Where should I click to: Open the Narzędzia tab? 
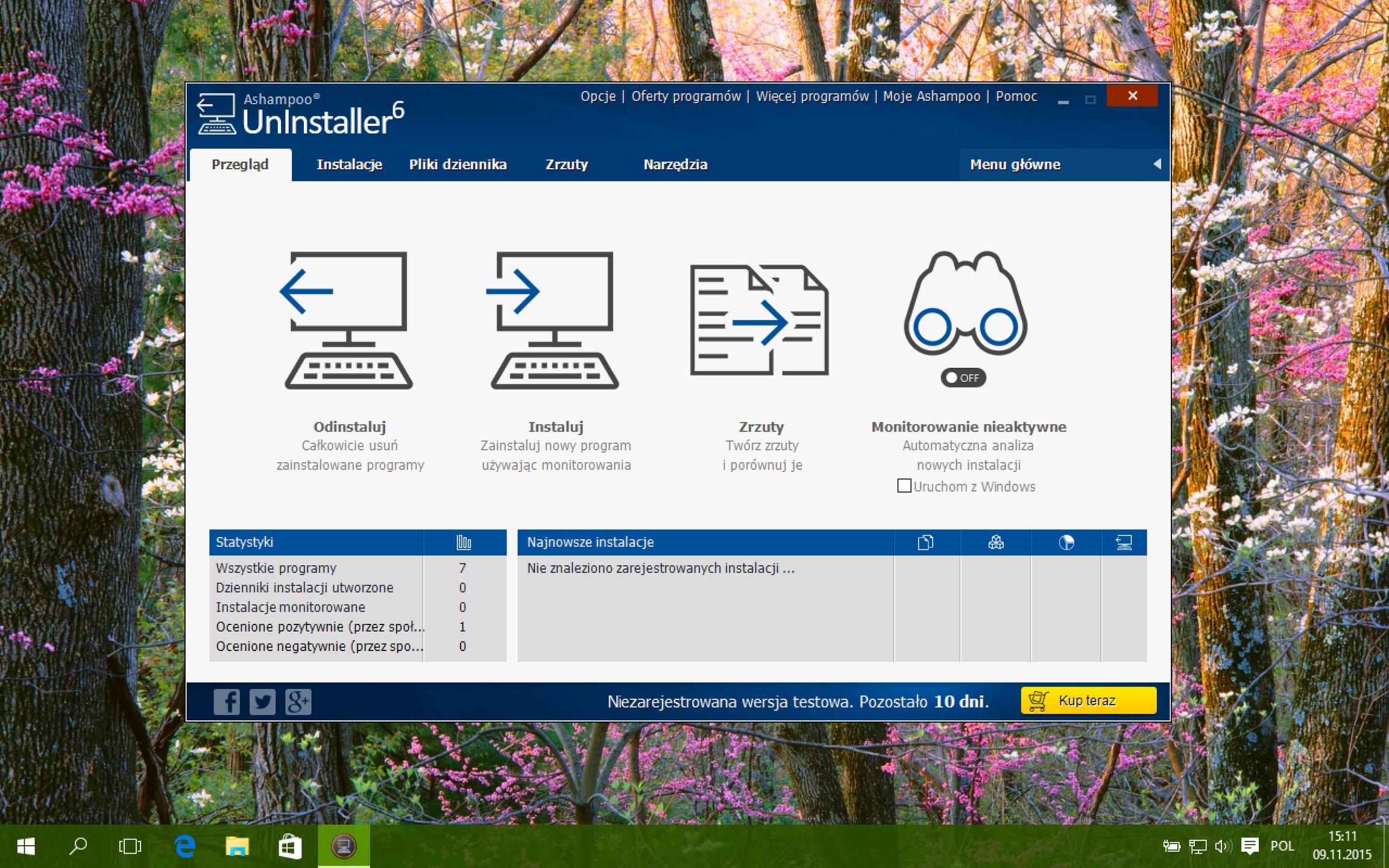[675, 165]
